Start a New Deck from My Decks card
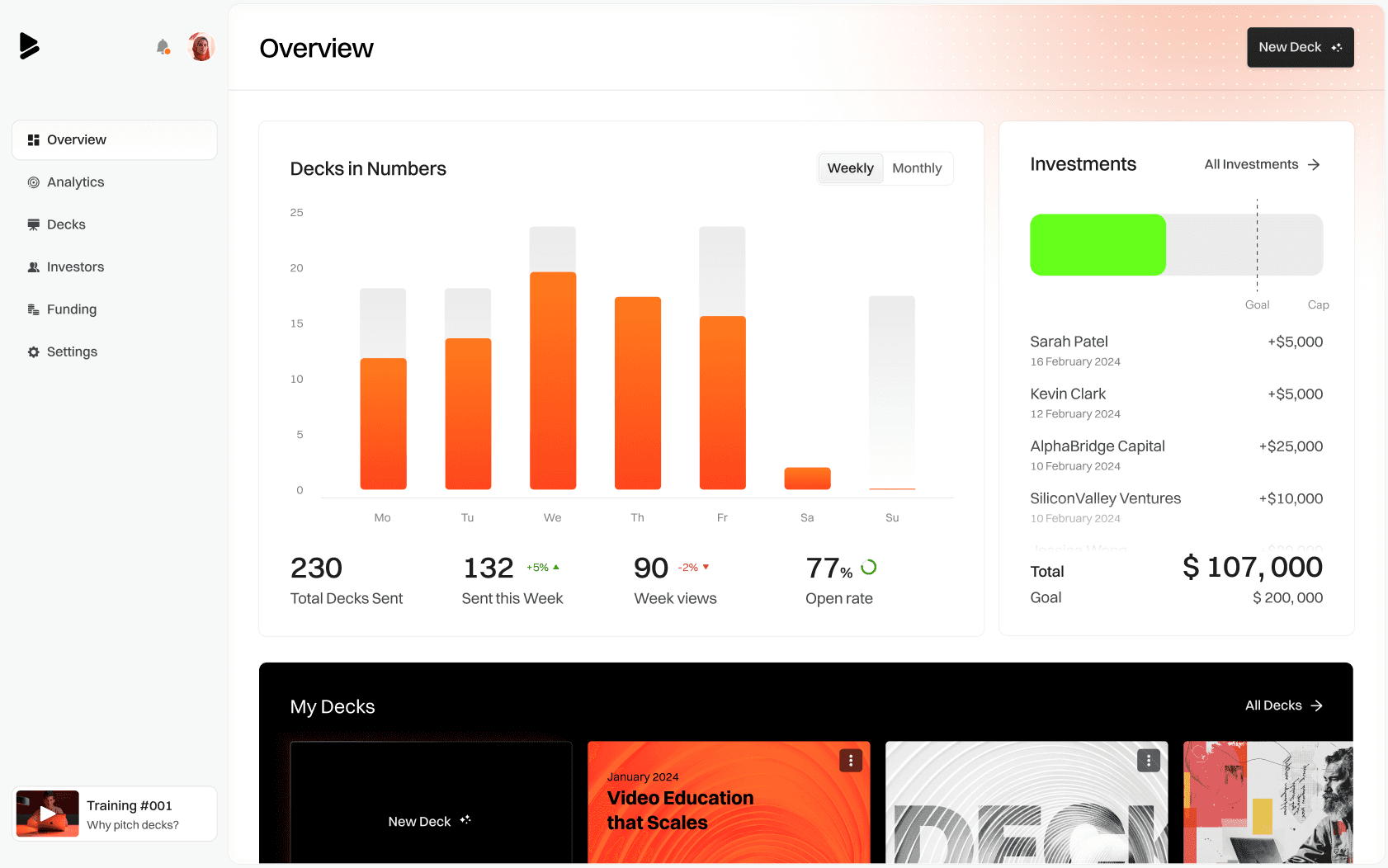The width and height of the screenshot is (1388, 868). (x=430, y=820)
